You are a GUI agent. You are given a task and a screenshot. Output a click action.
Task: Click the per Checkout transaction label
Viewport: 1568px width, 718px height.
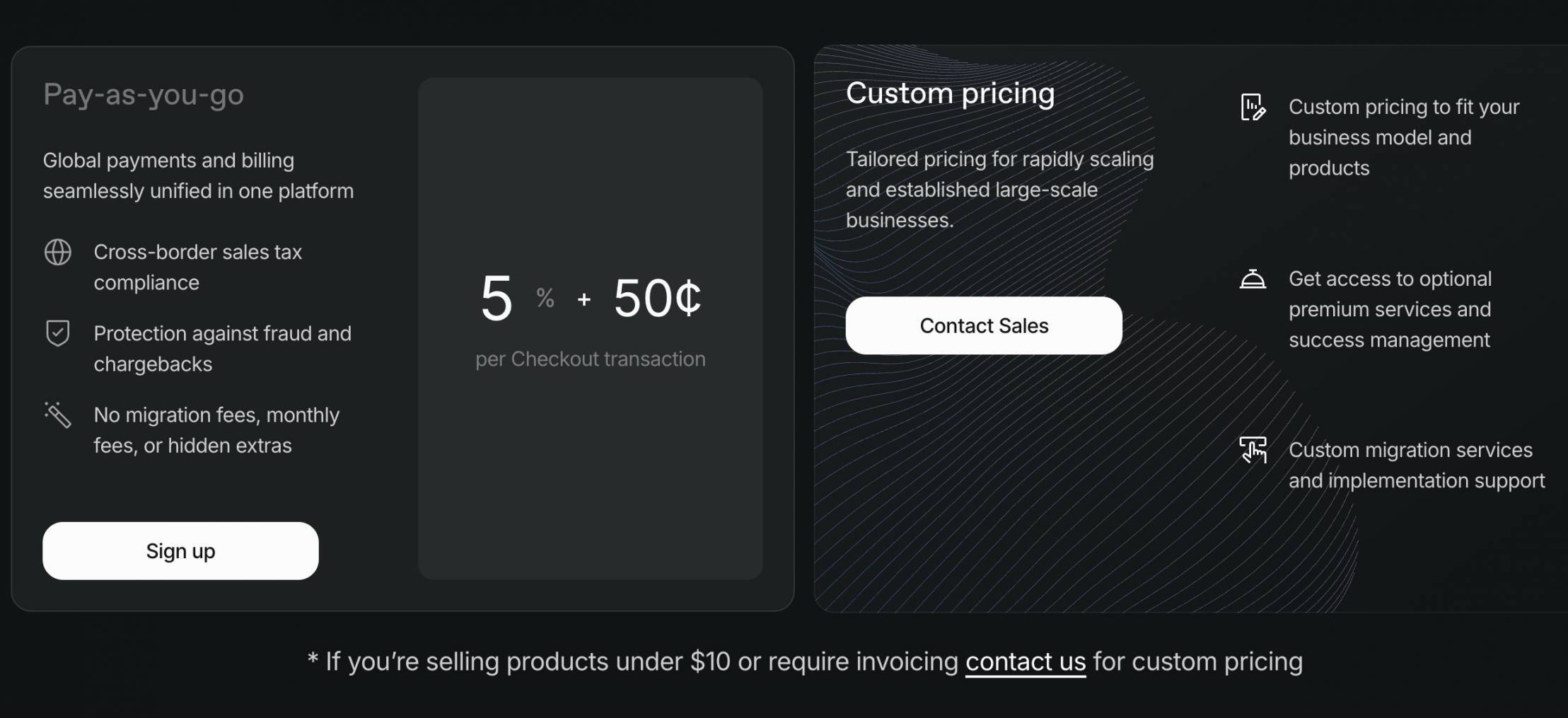tap(590, 359)
